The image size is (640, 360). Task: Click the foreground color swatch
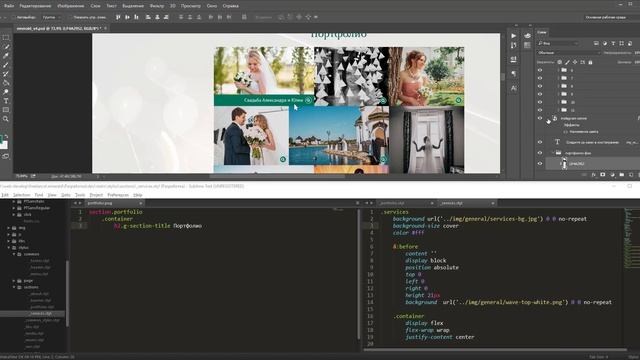1,140
